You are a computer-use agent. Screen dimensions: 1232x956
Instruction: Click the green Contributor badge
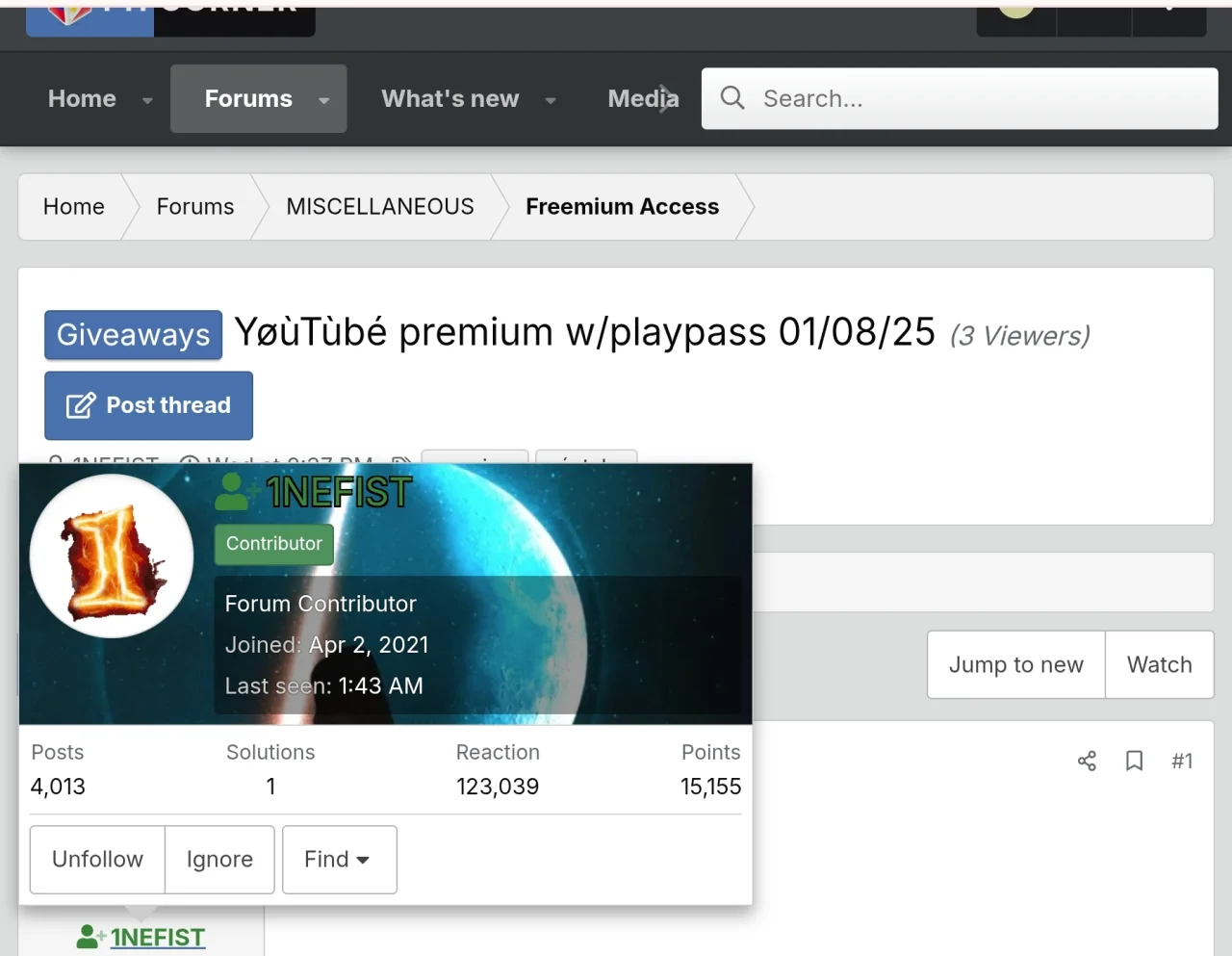pyautogui.click(x=274, y=544)
